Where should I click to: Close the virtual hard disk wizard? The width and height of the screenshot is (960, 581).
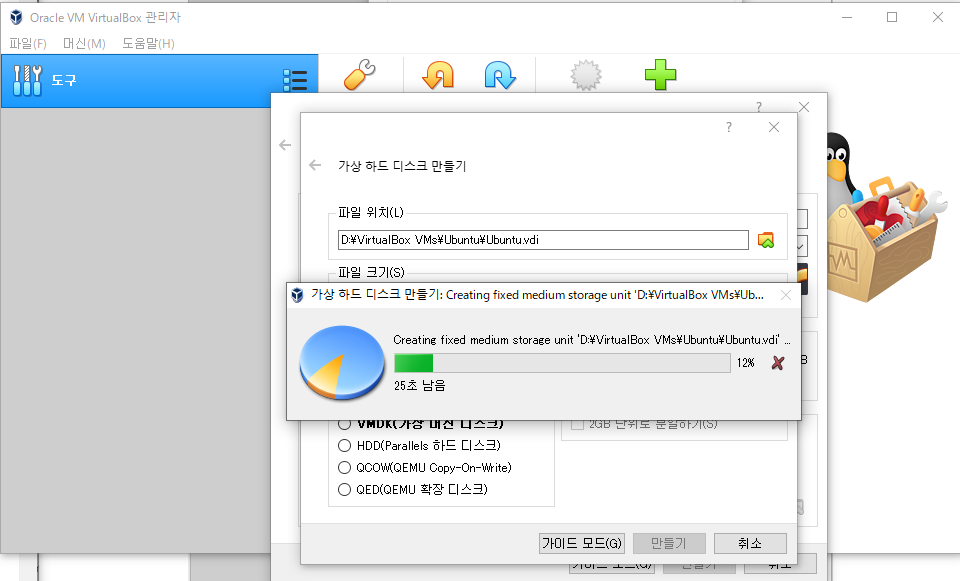[774, 127]
